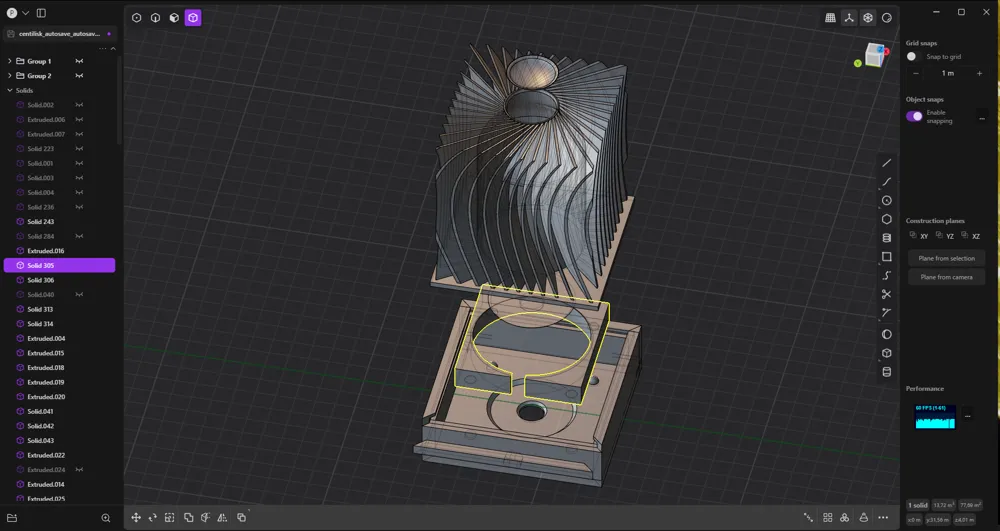This screenshot has width=1000, height=531.
Task: Collapse outliner using top chevron arrow
Action: (x=114, y=48)
